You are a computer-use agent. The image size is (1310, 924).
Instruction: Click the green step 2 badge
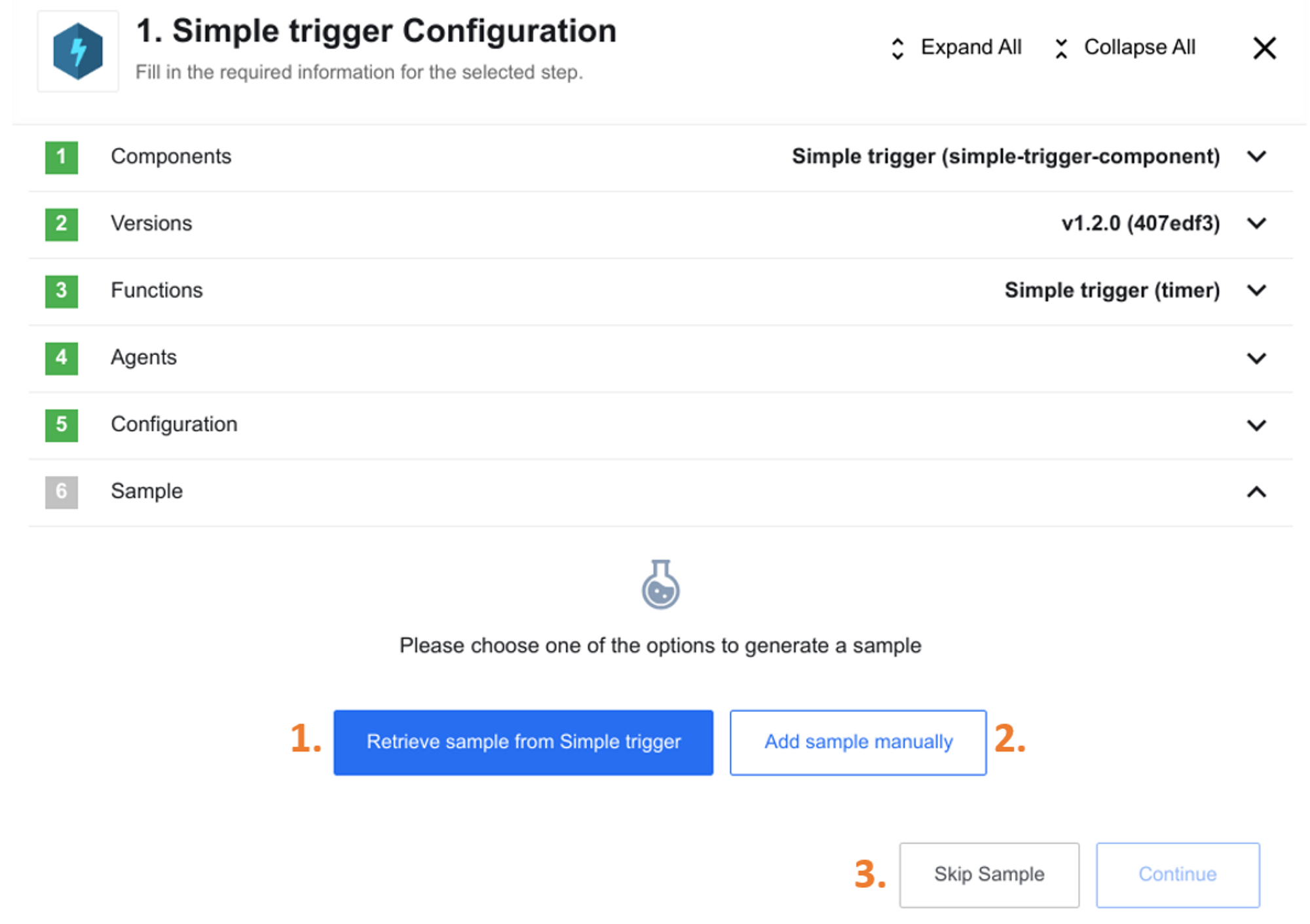point(62,224)
